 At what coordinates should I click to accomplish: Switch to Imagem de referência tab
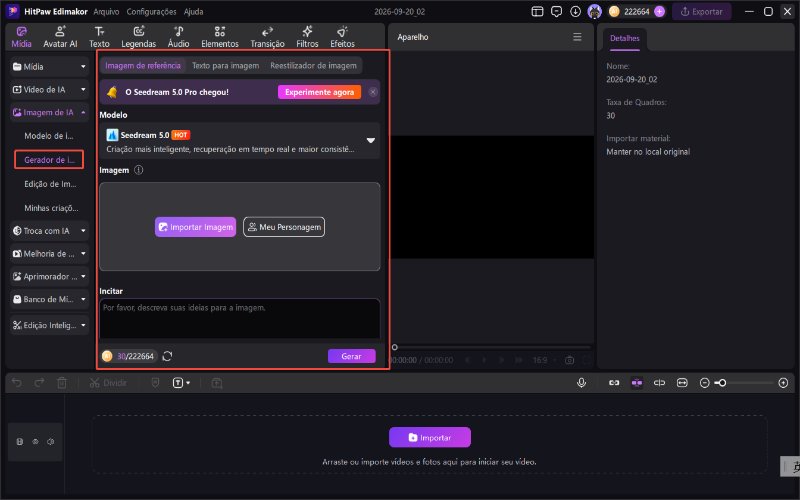tap(143, 65)
